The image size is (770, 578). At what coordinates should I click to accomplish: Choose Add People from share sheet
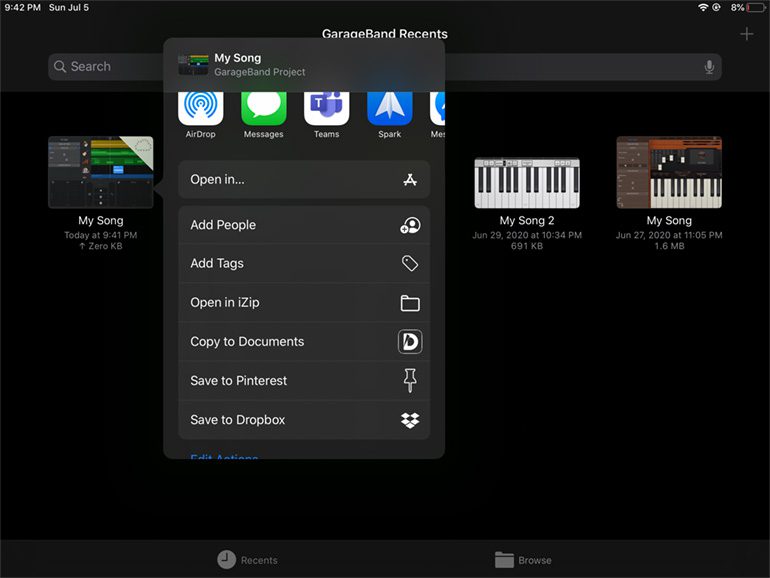click(x=304, y=225)
